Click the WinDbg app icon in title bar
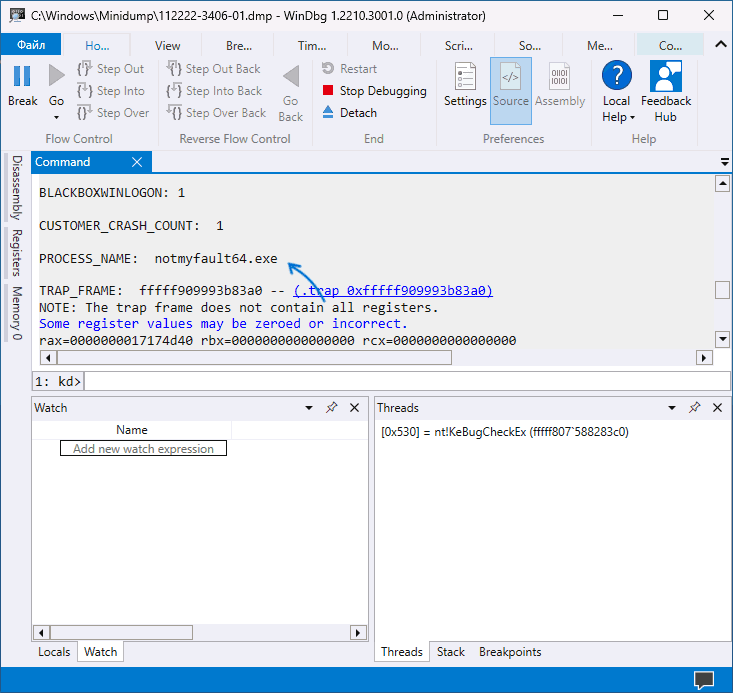 [x=16, y=15]
